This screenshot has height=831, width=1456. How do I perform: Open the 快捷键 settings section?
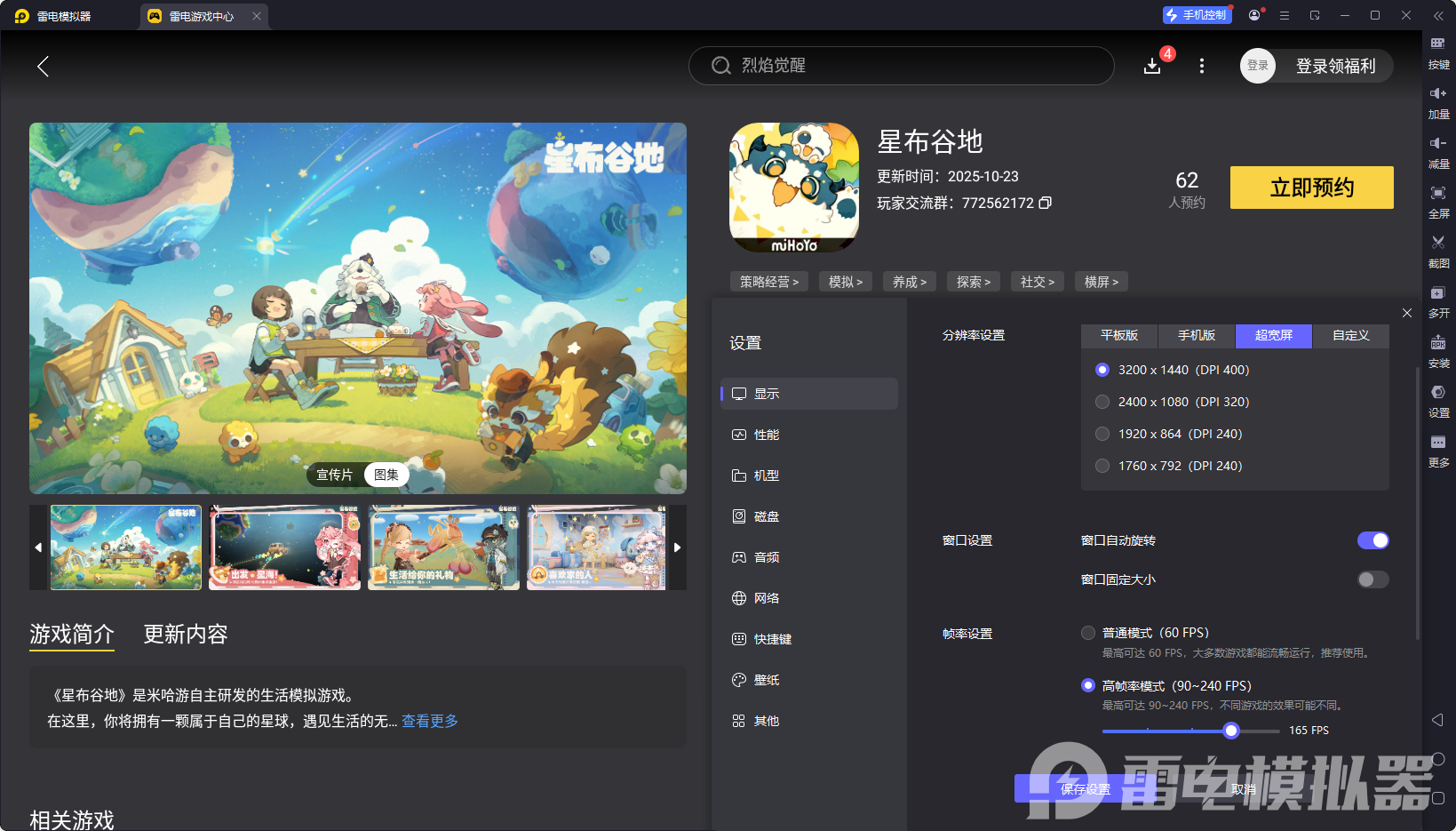tap(809, 639)
